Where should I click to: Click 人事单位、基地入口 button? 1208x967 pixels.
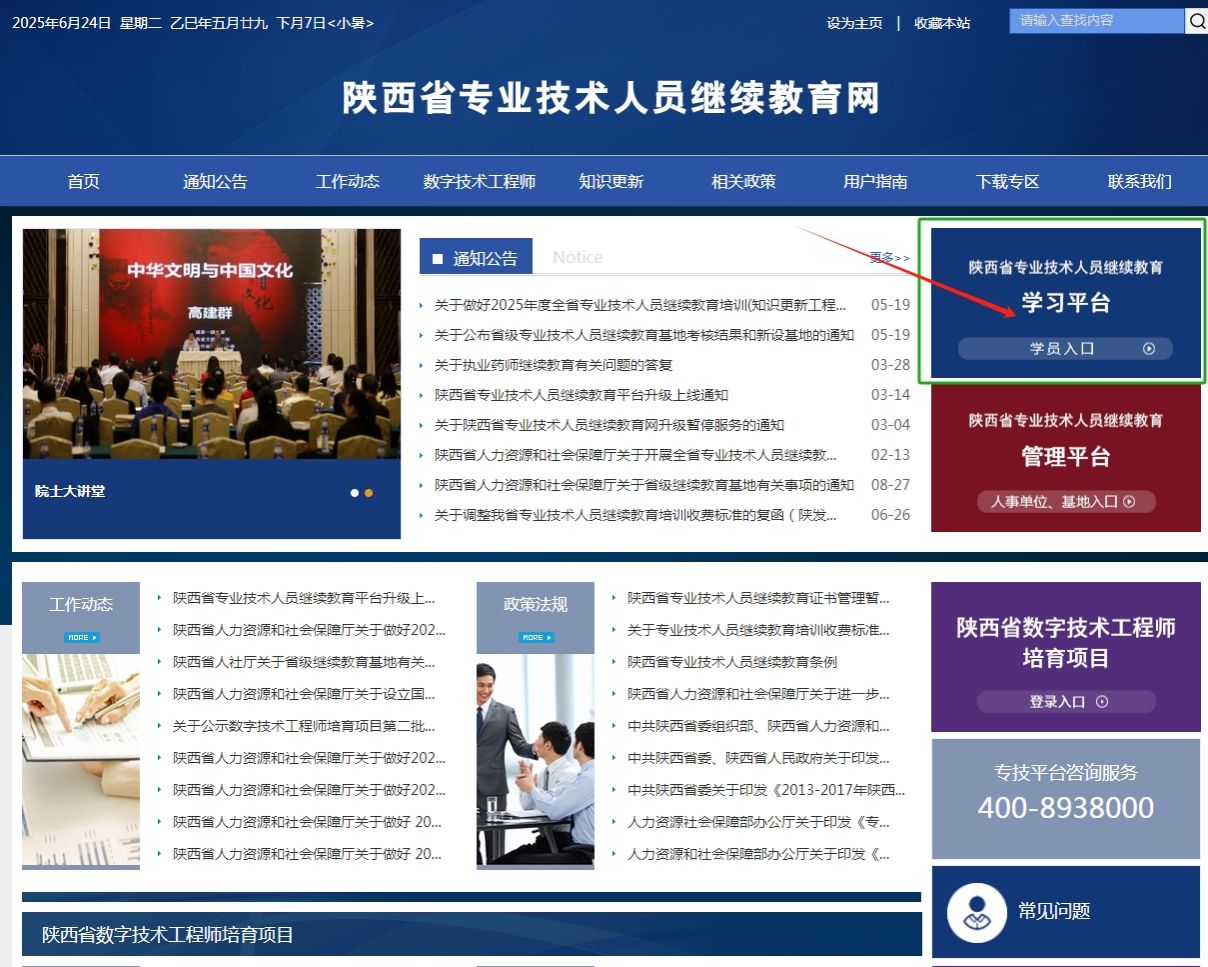[x=1064, y=502]
